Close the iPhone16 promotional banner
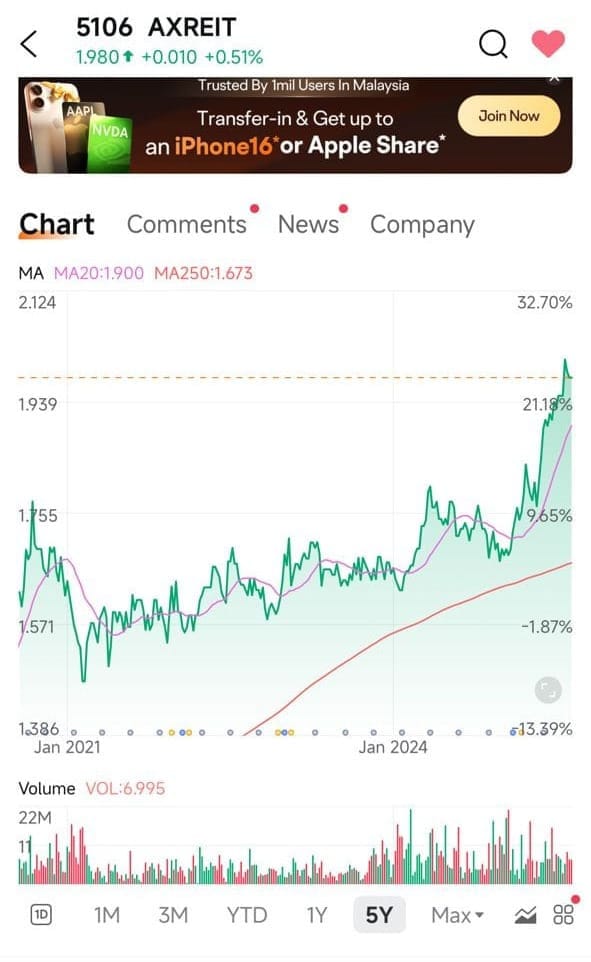The height and width of the screenshot is (962, 591). tap(554, 79)
